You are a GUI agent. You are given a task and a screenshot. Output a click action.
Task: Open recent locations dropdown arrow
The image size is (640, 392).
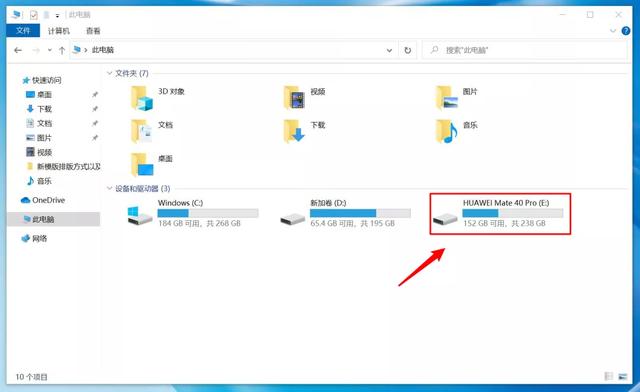pos(49,50)
